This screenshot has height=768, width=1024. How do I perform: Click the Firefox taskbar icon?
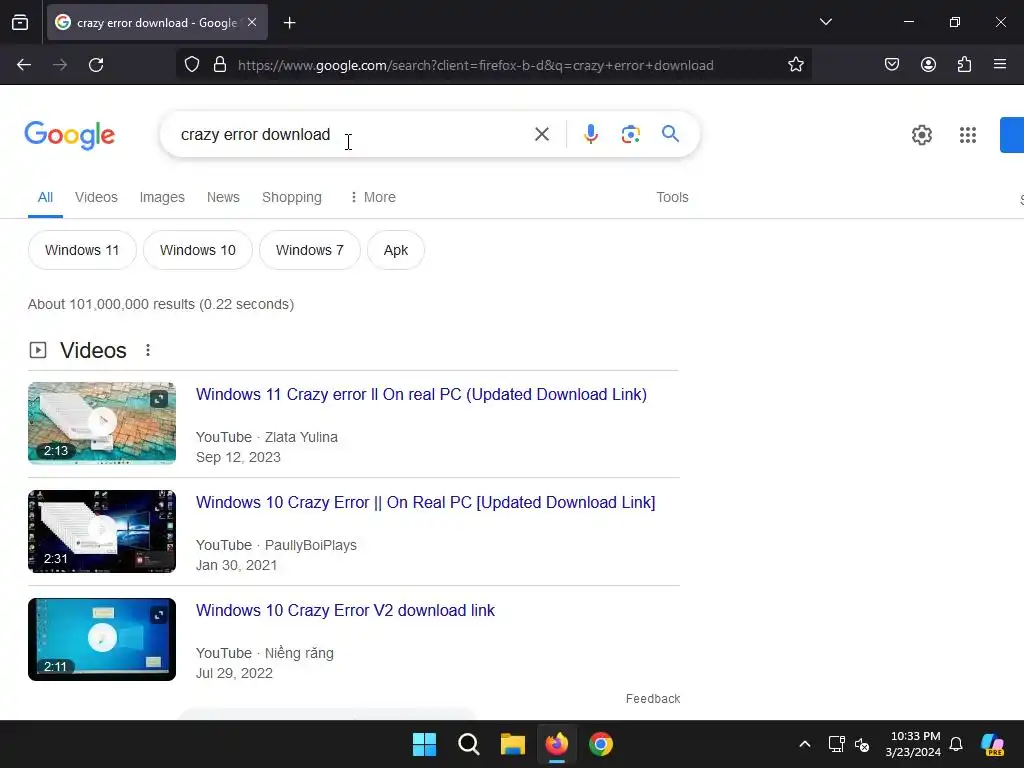click(x=556, y=744)
